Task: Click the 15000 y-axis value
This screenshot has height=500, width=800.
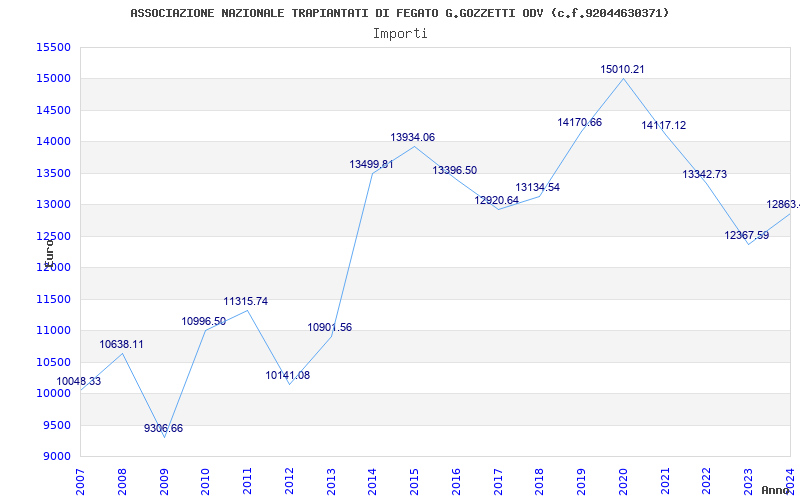Action: tap(53, 79)
